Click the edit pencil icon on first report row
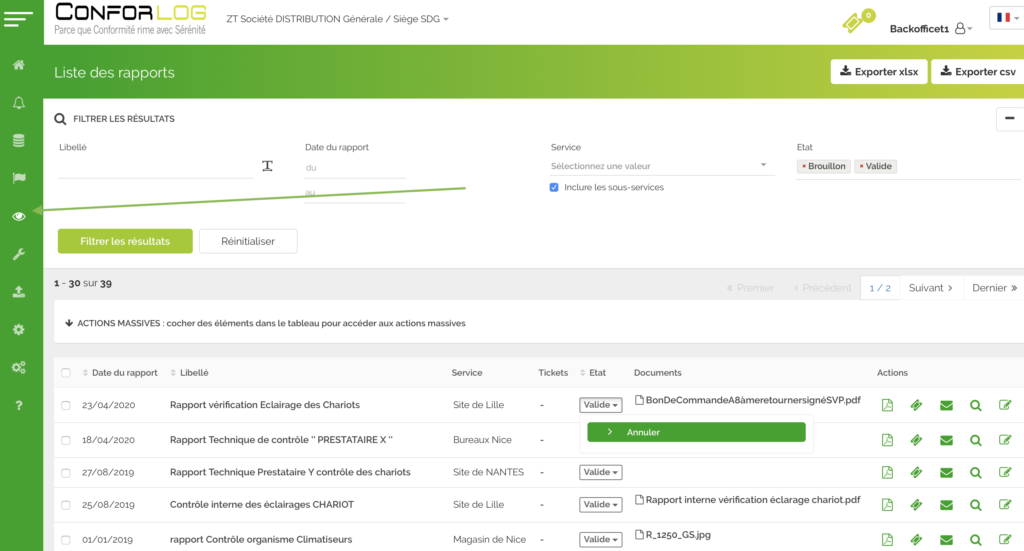Image resolution: width=1024 pixels, height=551 pixels. 1005,405
